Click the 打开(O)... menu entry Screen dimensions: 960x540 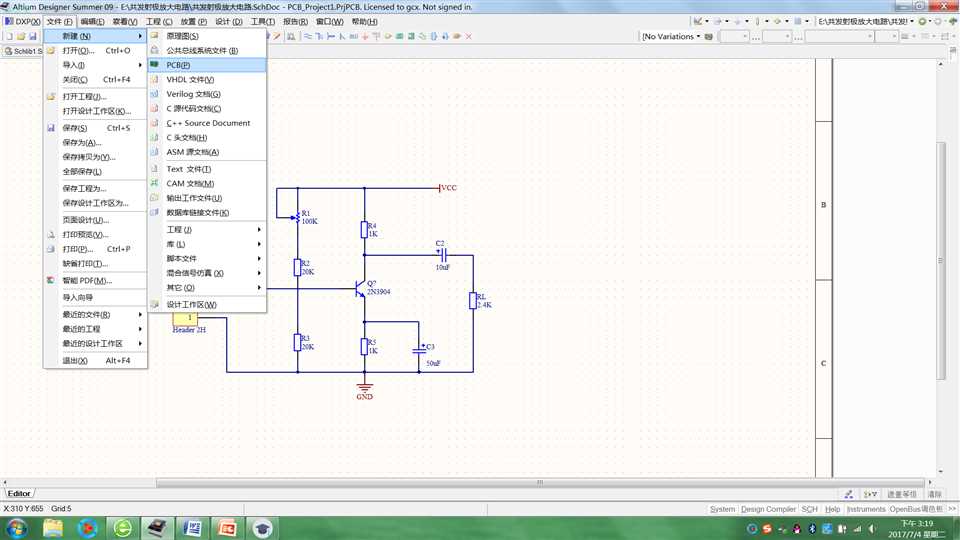(x=96, y=50)
